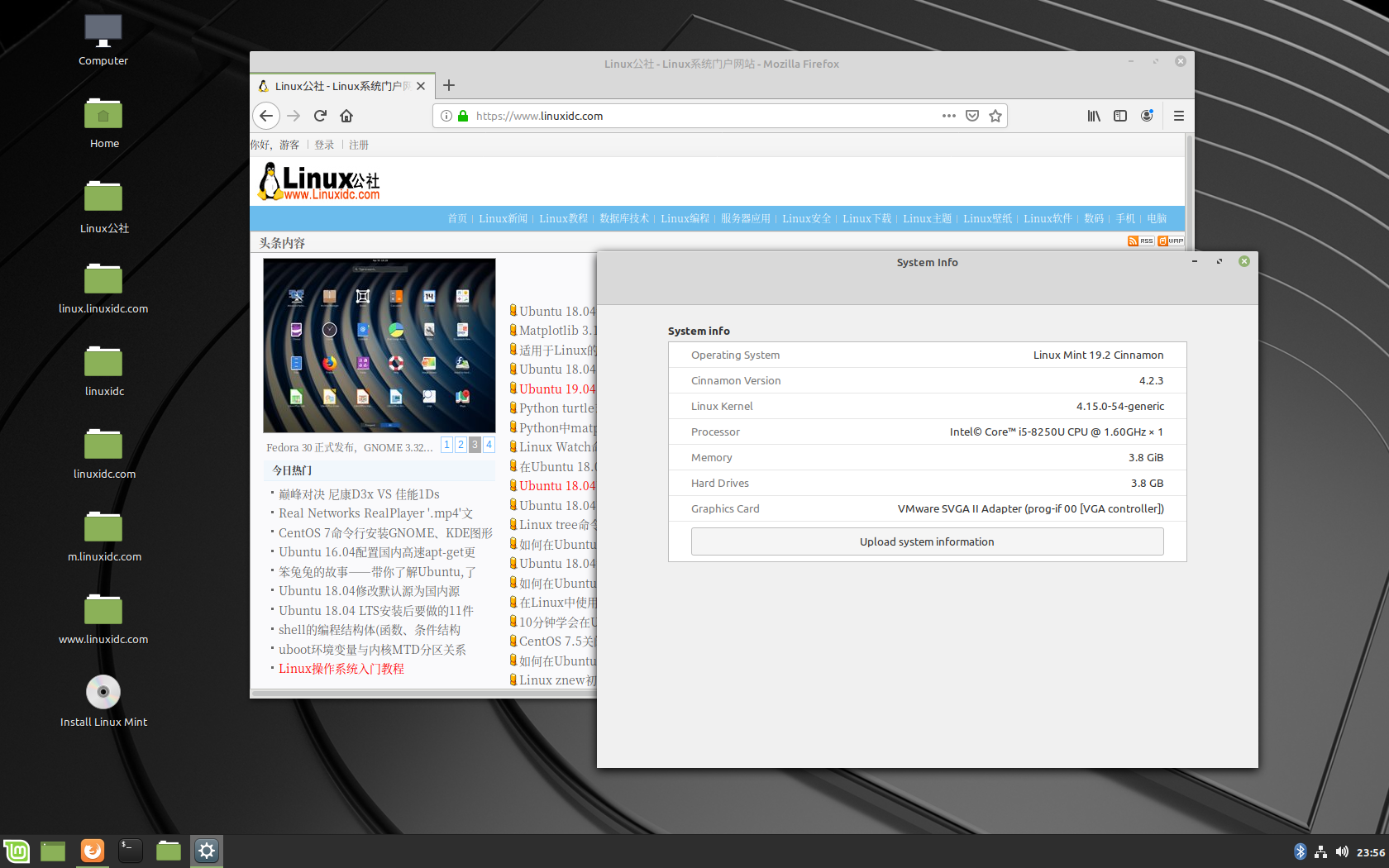Click the 注册 register link
The image size is (1389, 868).
(359, 145)
